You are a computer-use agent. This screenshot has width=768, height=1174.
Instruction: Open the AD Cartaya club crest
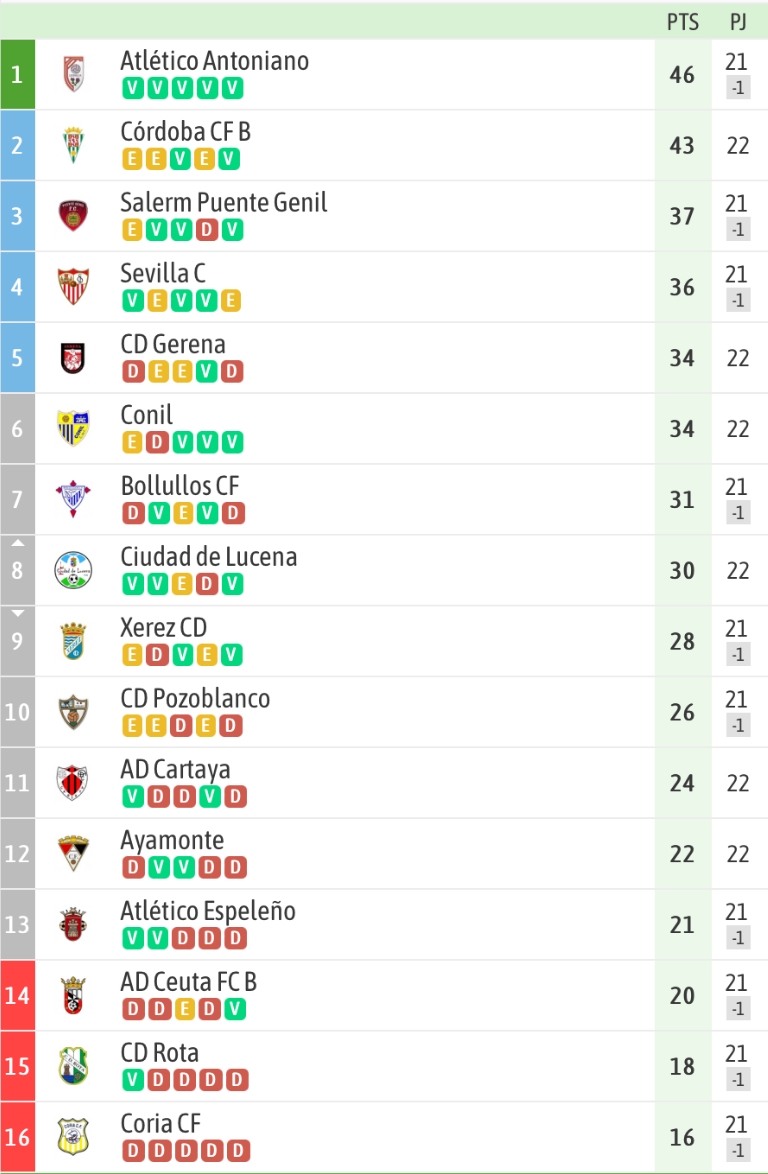[x=73, y=782]
